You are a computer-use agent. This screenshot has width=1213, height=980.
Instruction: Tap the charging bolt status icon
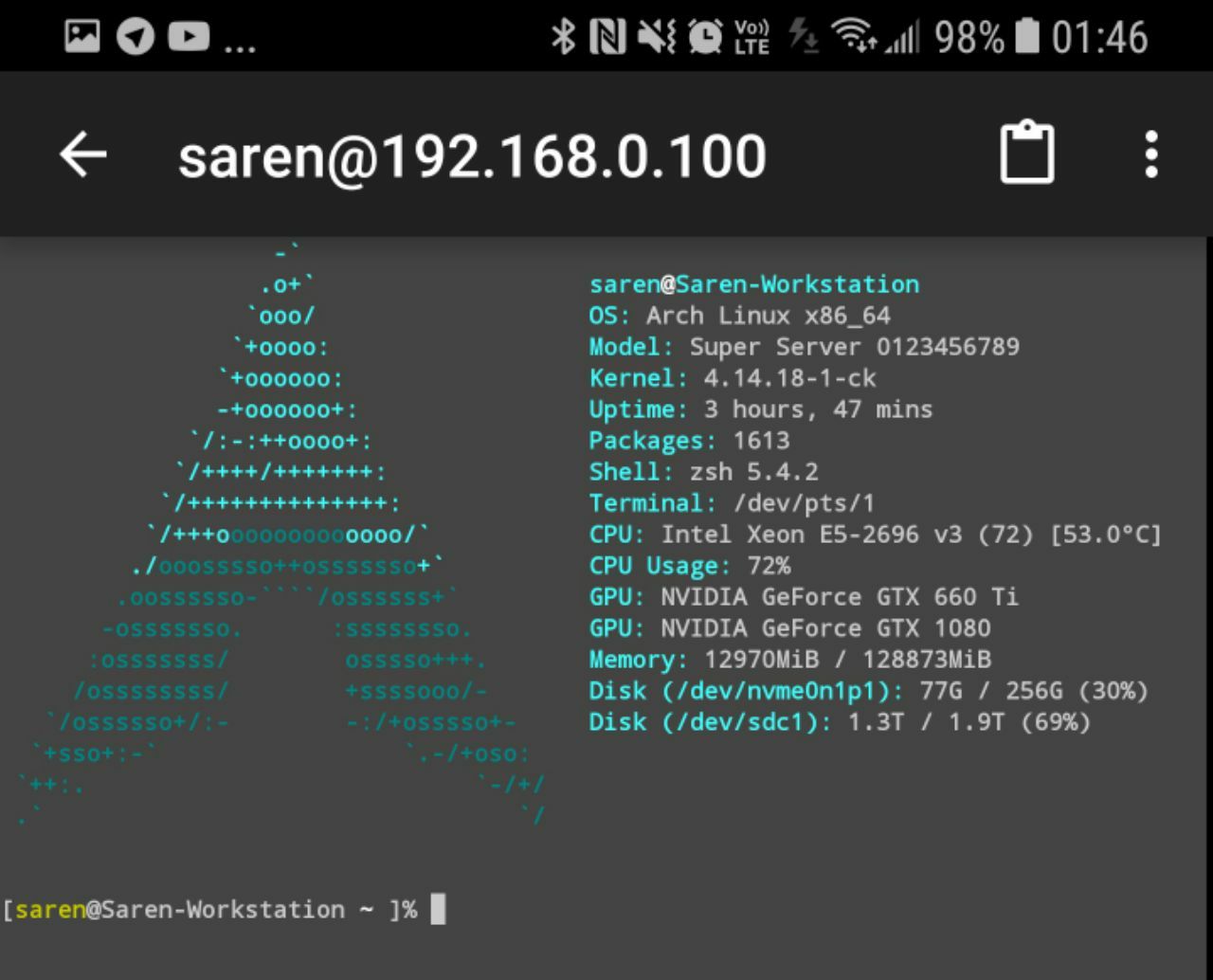pyautogui.click(x=804, y=37)
